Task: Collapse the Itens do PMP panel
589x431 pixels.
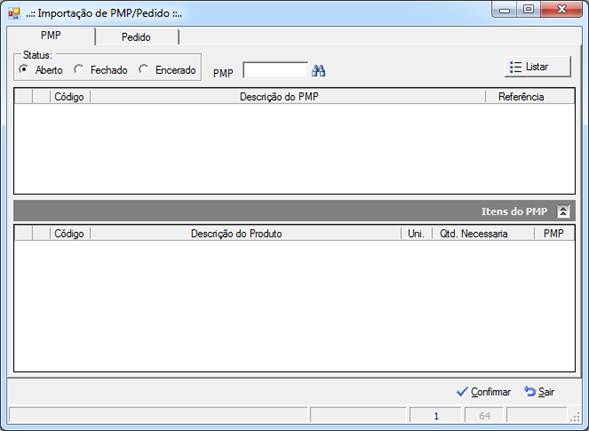Action: (563, 211)
